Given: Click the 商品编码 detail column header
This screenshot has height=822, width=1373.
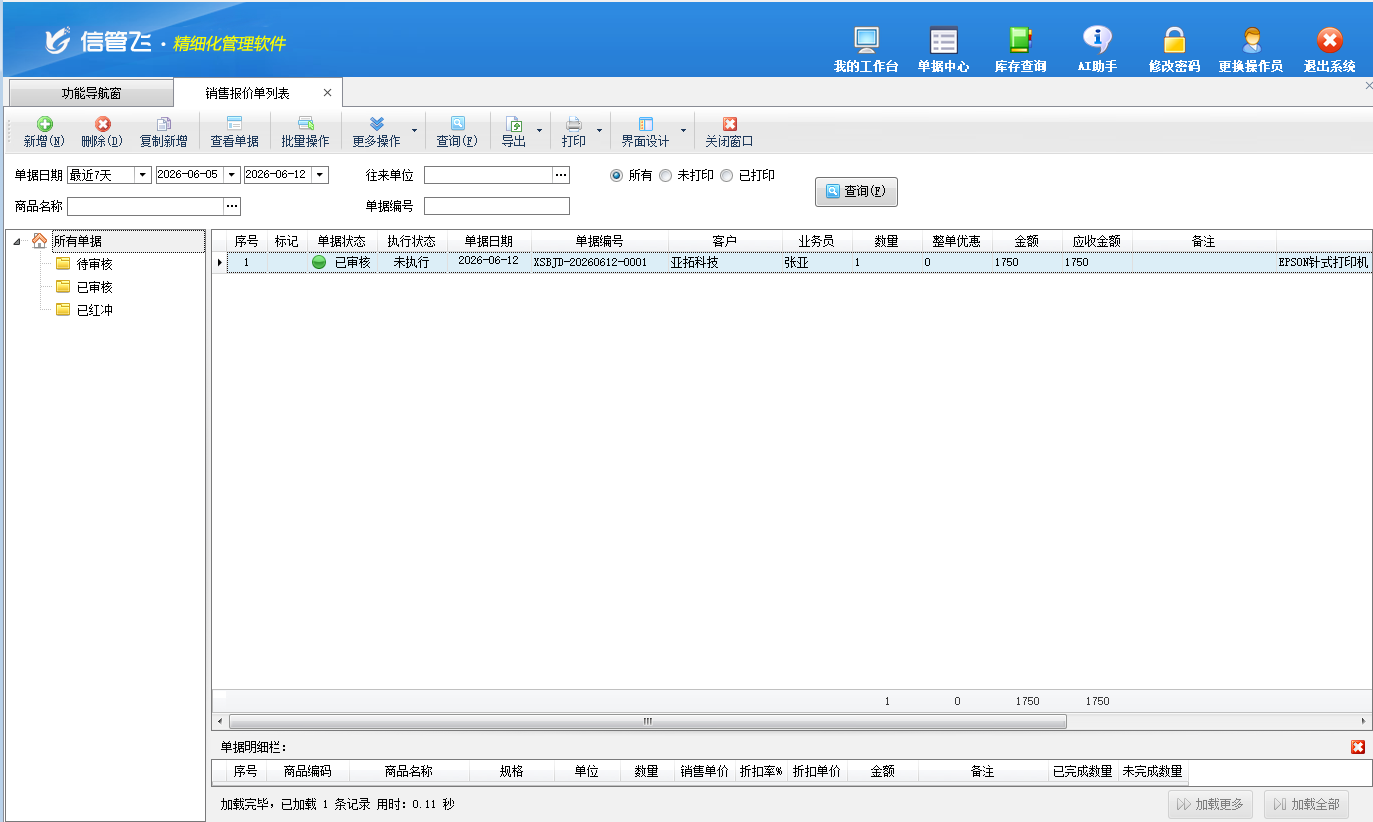Looking at the screenshot, I should point(308,771).
